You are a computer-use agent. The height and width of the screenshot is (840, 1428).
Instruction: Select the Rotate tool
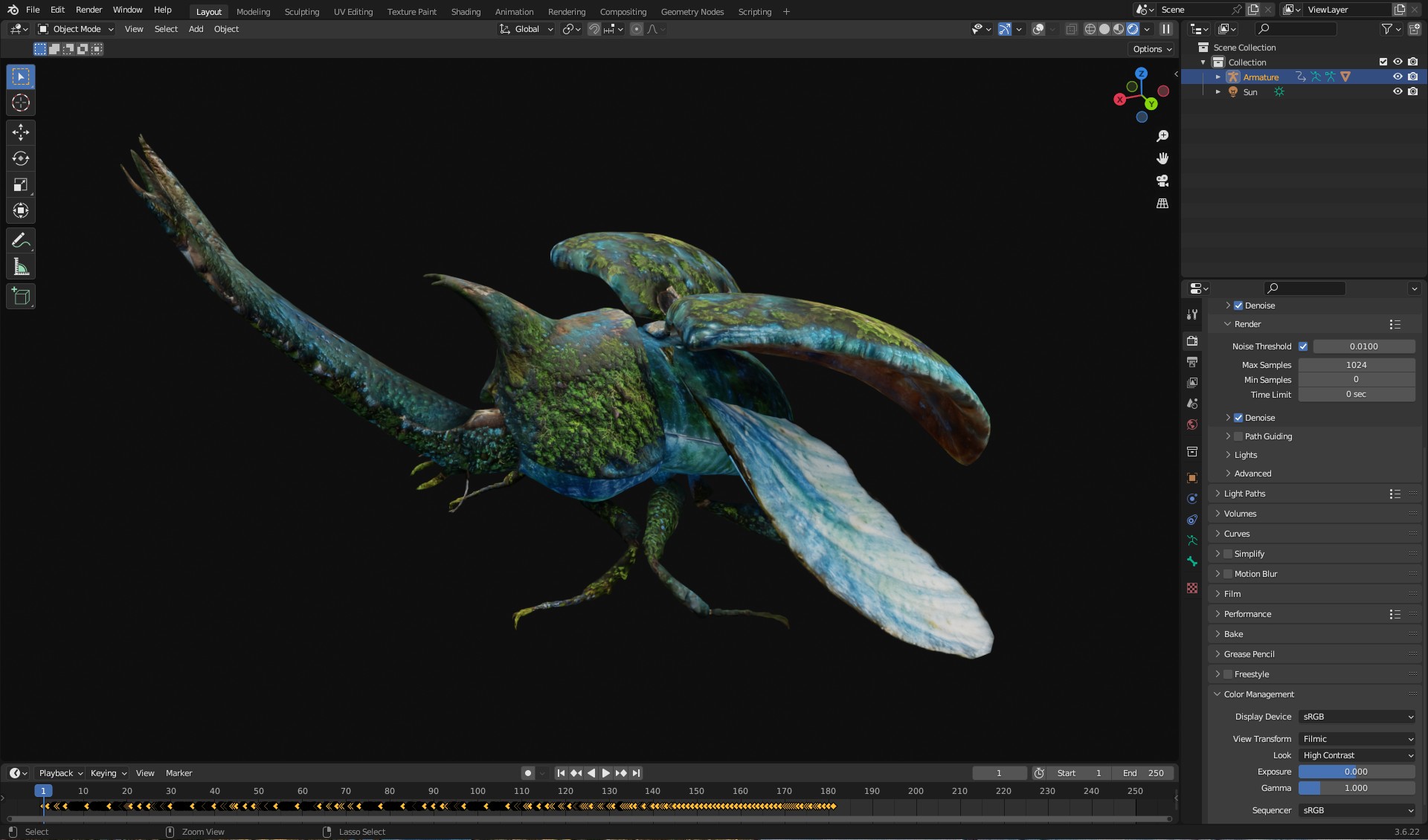pos(21,158)
